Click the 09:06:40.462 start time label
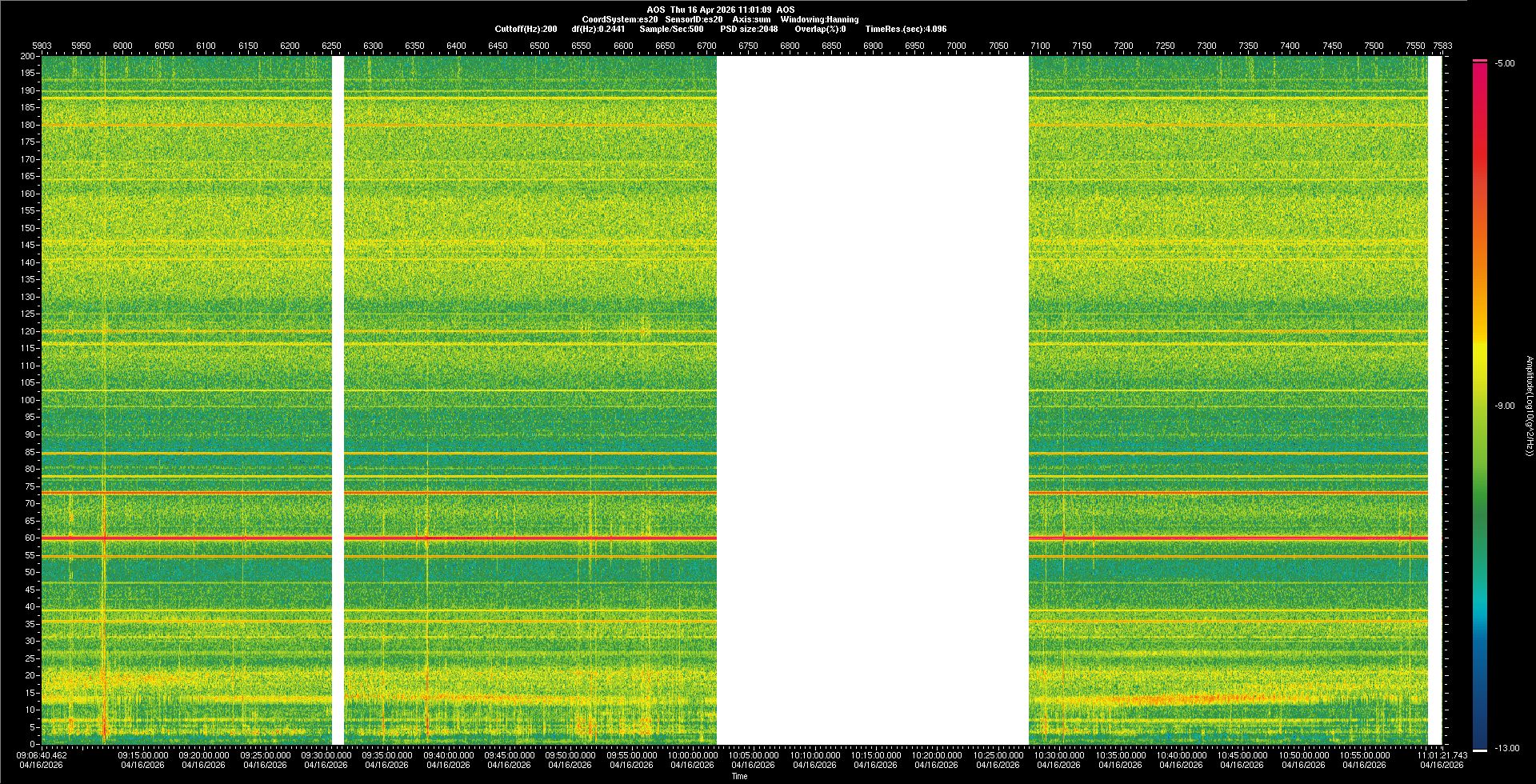This screenshot has height=784, width=1536. 42,754
